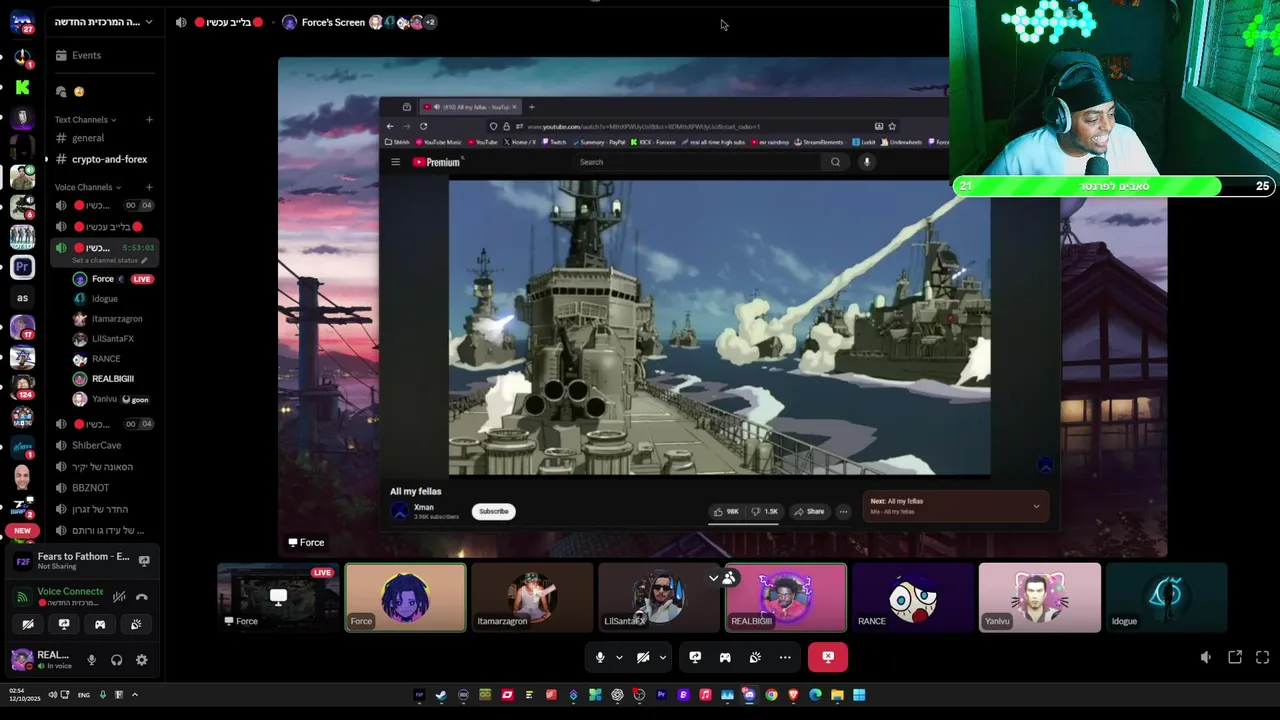Screen dimensions: 1280x720
Task: Show the +2 viewers list beside Force's Screen
Action: (429, 22)
